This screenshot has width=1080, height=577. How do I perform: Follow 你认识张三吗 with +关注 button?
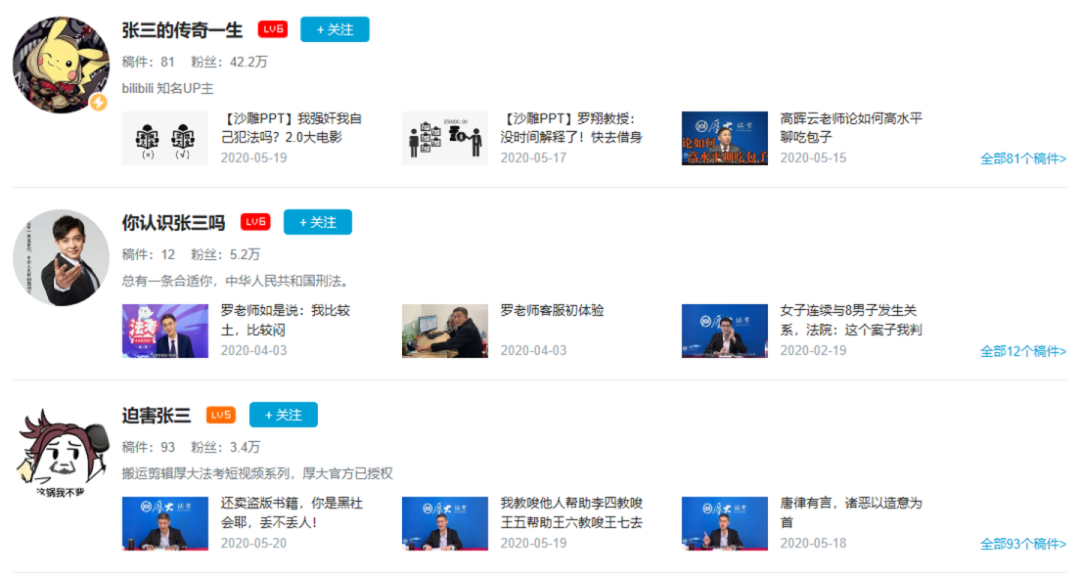(x=318, y=222)
